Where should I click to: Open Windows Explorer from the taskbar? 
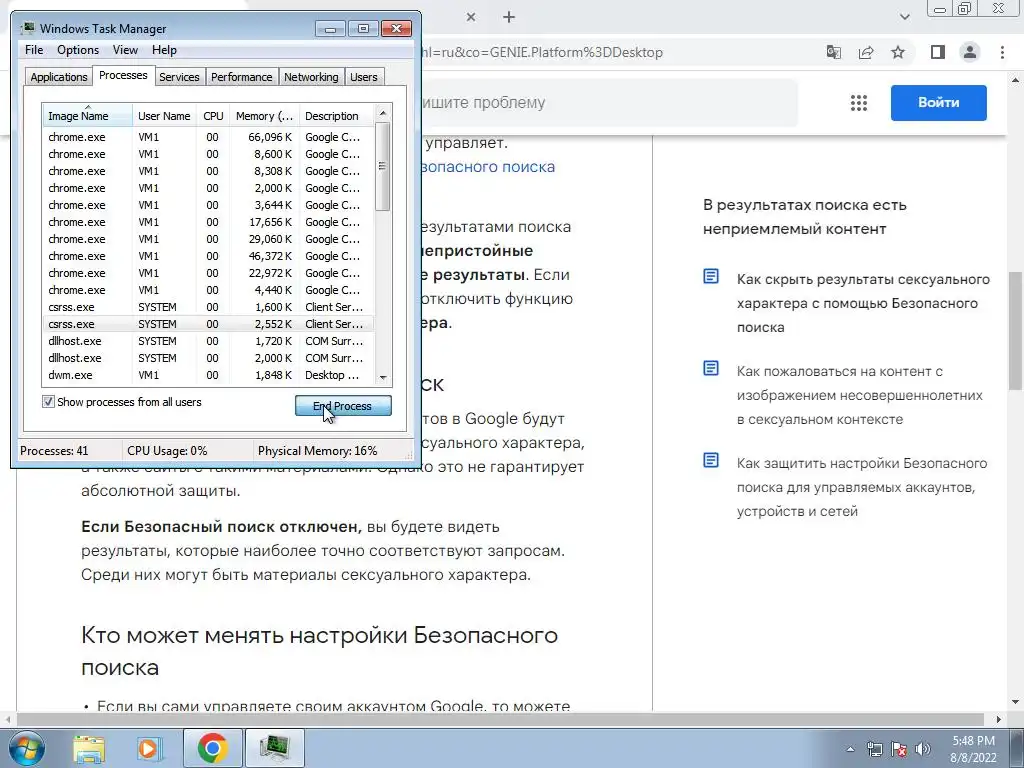89,748
